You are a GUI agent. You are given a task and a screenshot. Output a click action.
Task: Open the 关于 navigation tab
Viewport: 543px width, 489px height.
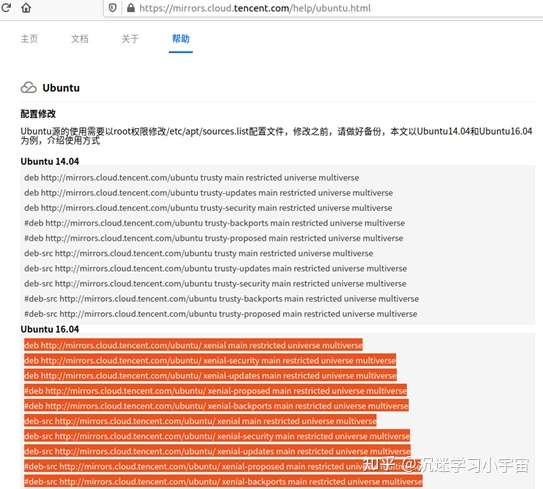coord(130,38)
